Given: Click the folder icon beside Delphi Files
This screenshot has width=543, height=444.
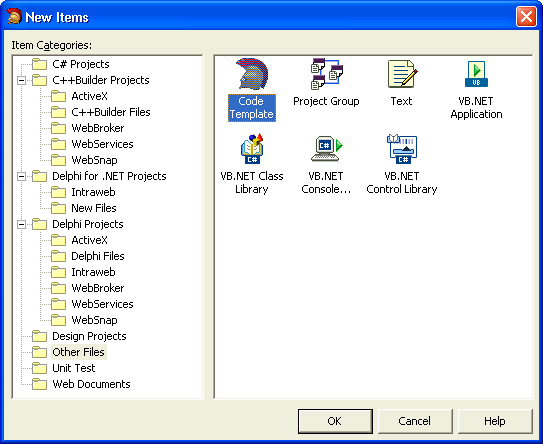Looking at the screenshot, I should (x=59, y=256).
